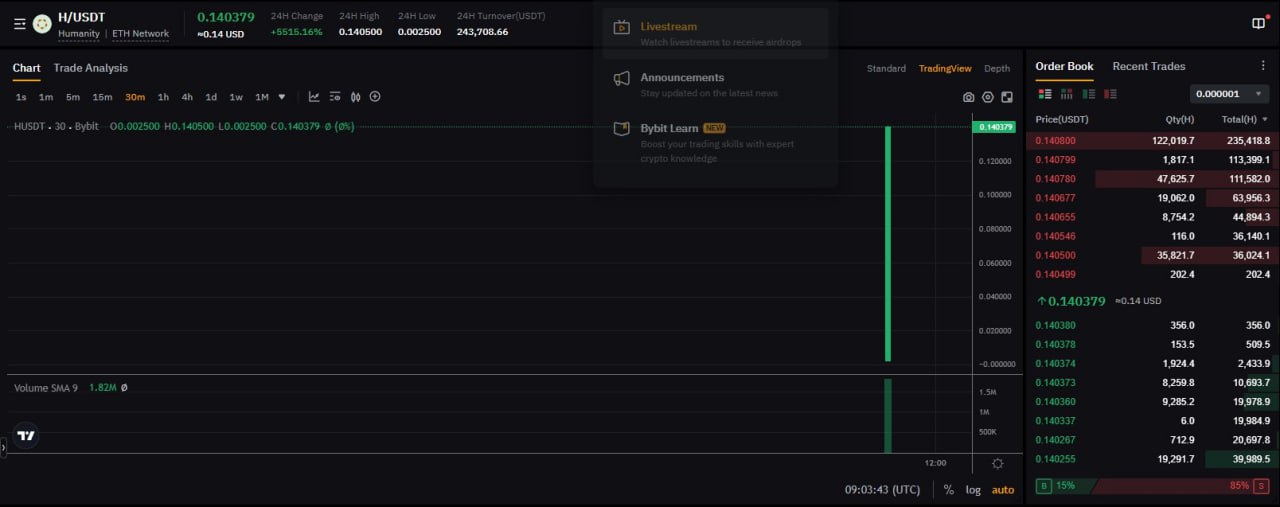
Task: Switch to Standard chart view
Action: tap(886, 69)
